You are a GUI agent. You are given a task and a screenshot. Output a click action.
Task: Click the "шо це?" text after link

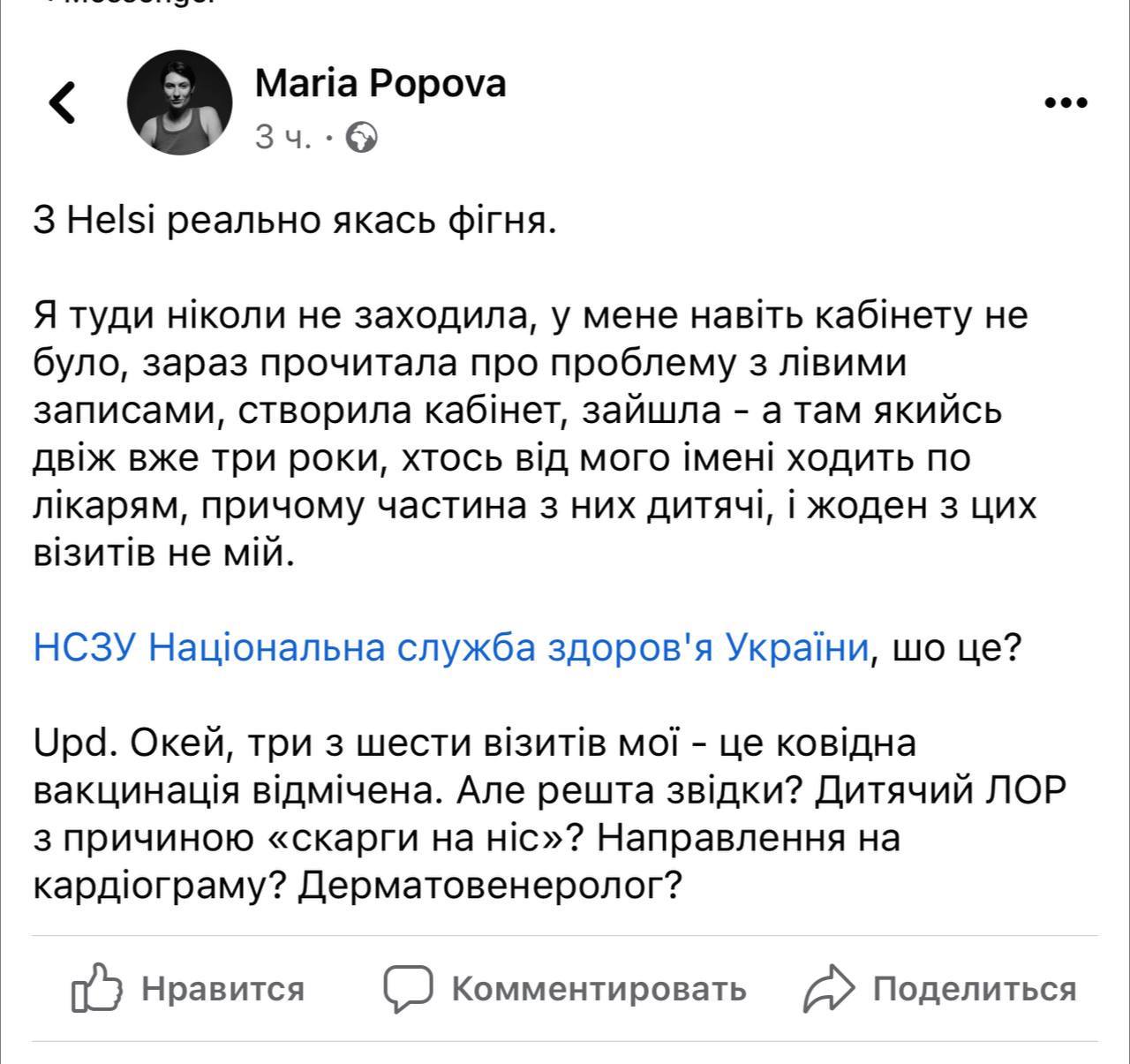(x=957, y=648)
